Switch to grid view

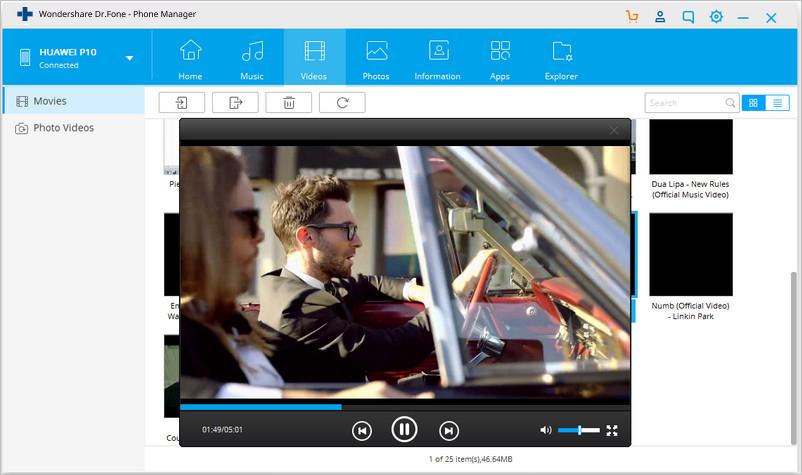753,103
